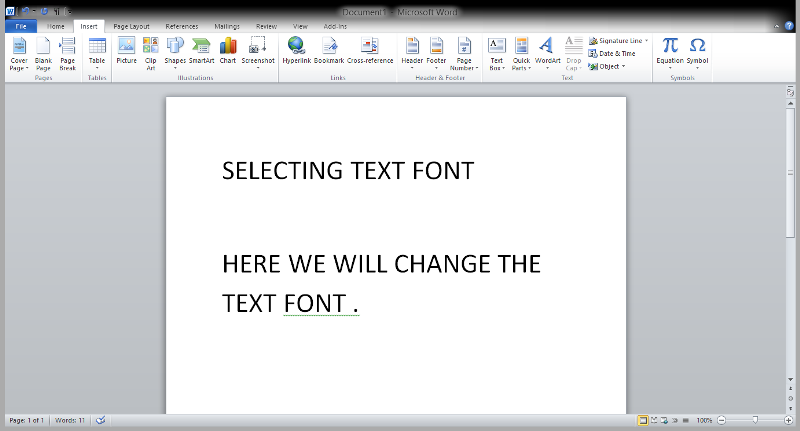Open the Header dropdown

pos(412,54)
